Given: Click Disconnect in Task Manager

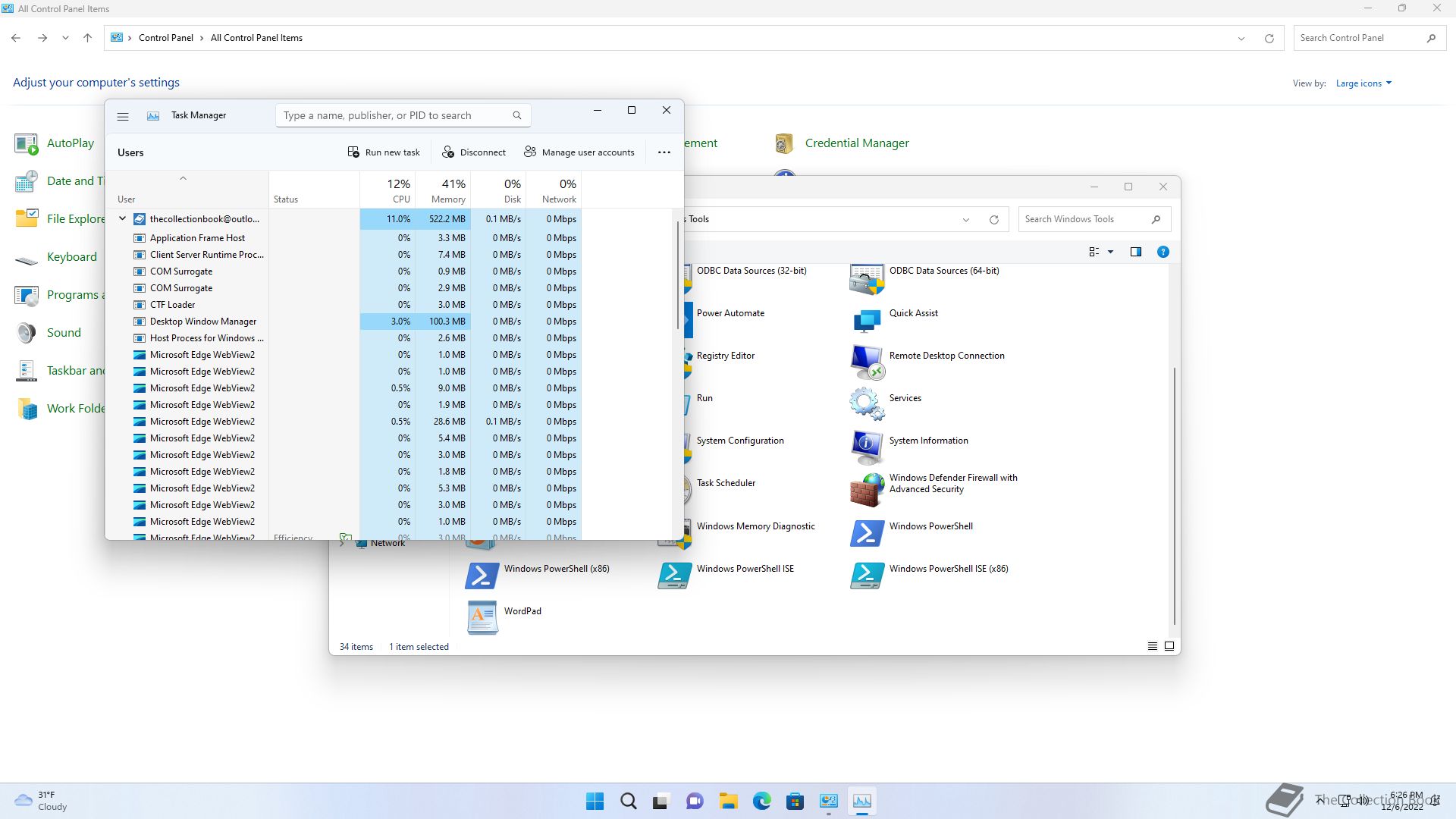Looking at the screenshot, I should pos(474,152).
